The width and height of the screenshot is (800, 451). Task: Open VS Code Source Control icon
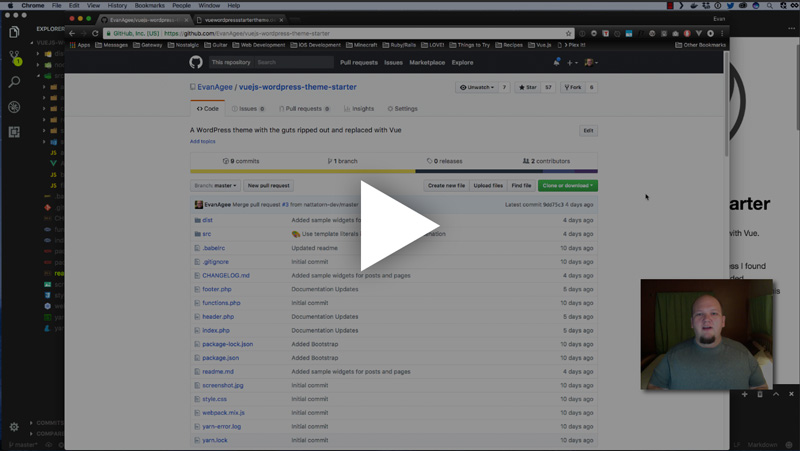15,58
